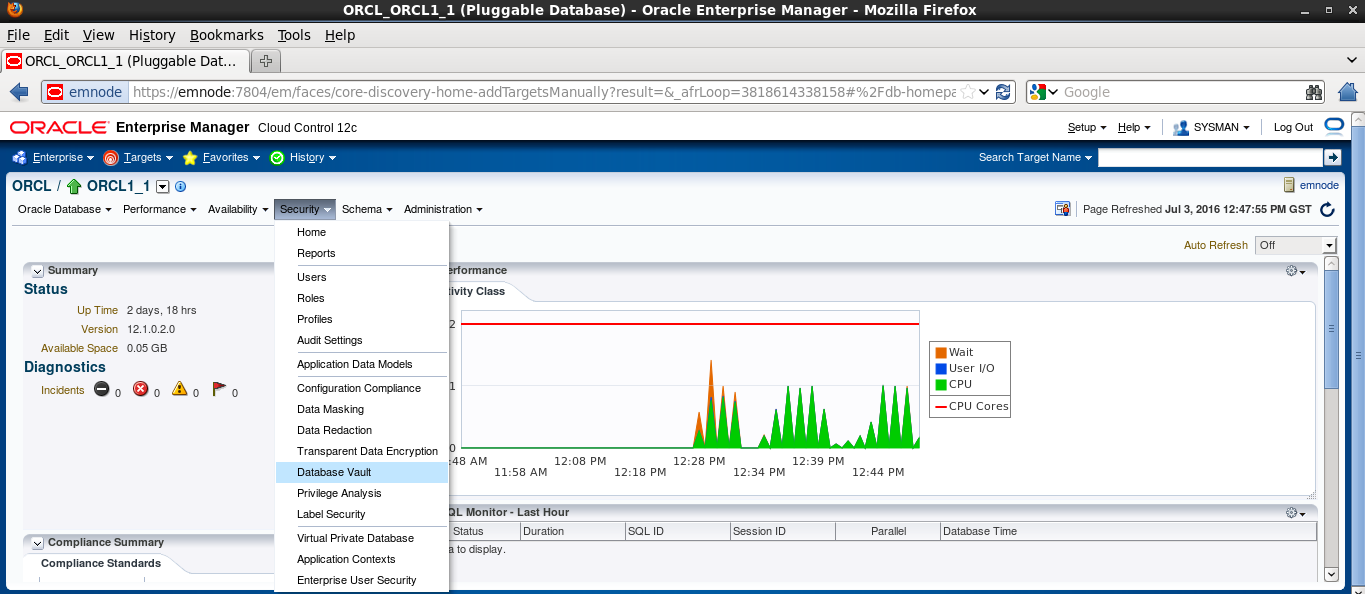Expand the Administration menu
1365x594 pixels.
(x=443, y=209)
